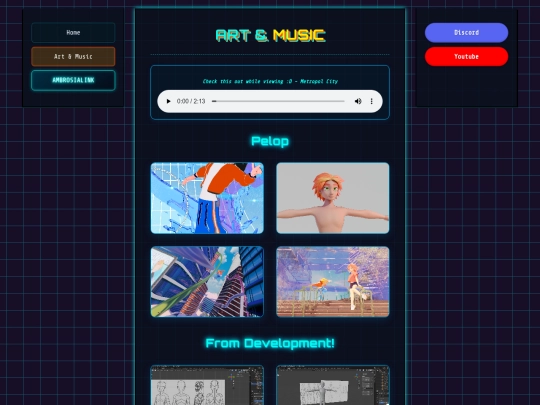Open the Youtube link
This screenshot has height=405, width=540.
coord(466,56)
